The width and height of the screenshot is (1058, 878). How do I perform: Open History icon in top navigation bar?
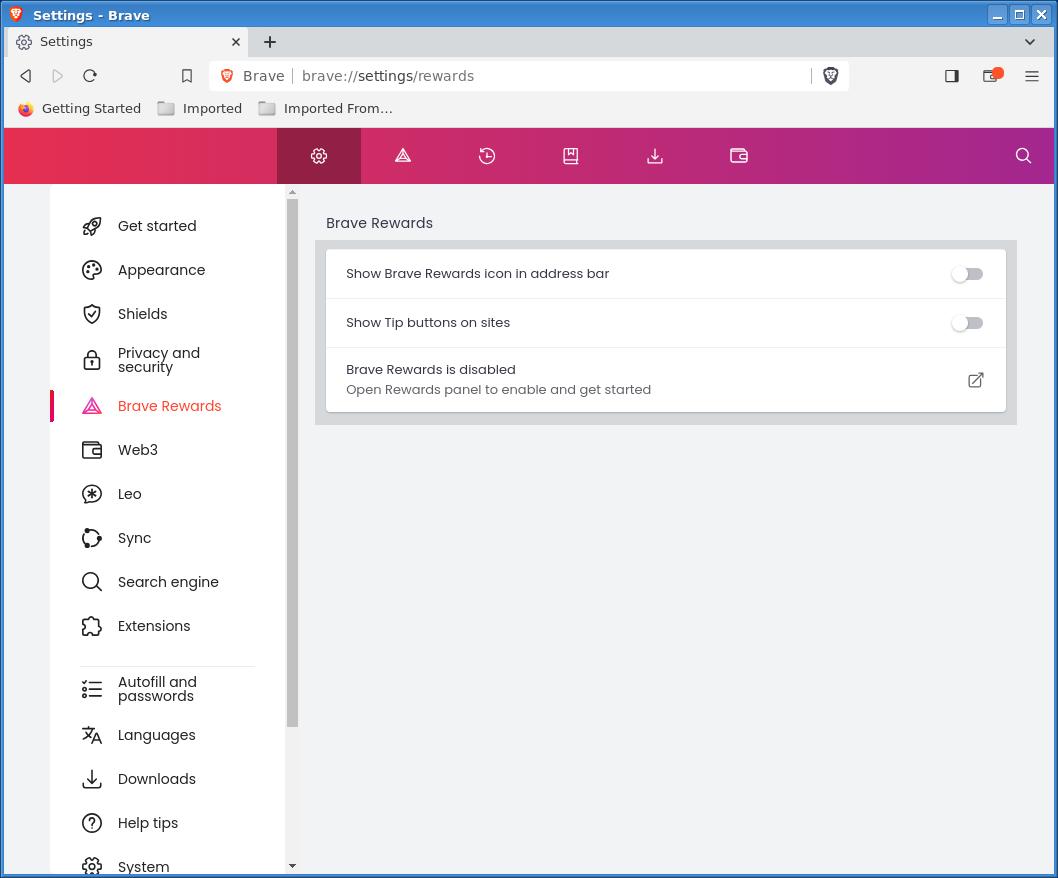[x=486, y=156]
